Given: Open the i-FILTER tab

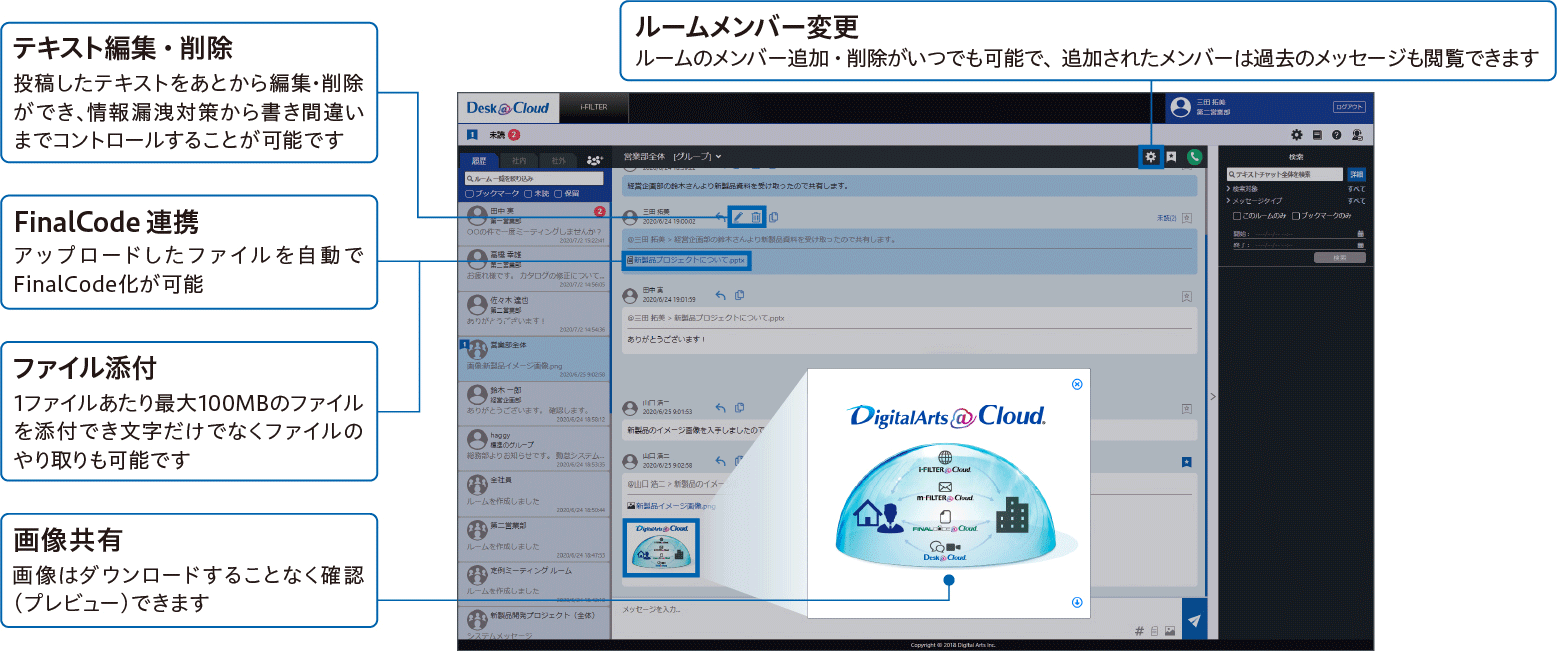Looking at the screenshot, I should tap(595, 107).
